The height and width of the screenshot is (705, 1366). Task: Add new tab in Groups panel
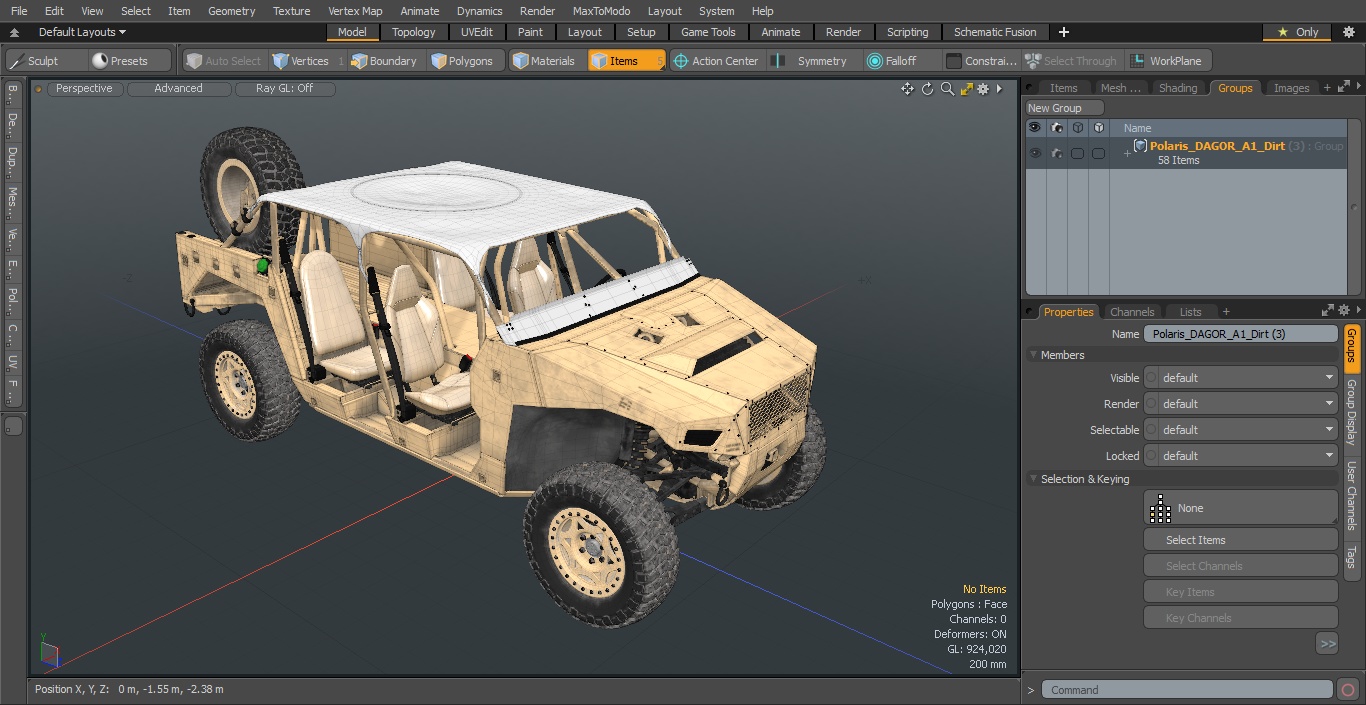(x=1327, y=88)
